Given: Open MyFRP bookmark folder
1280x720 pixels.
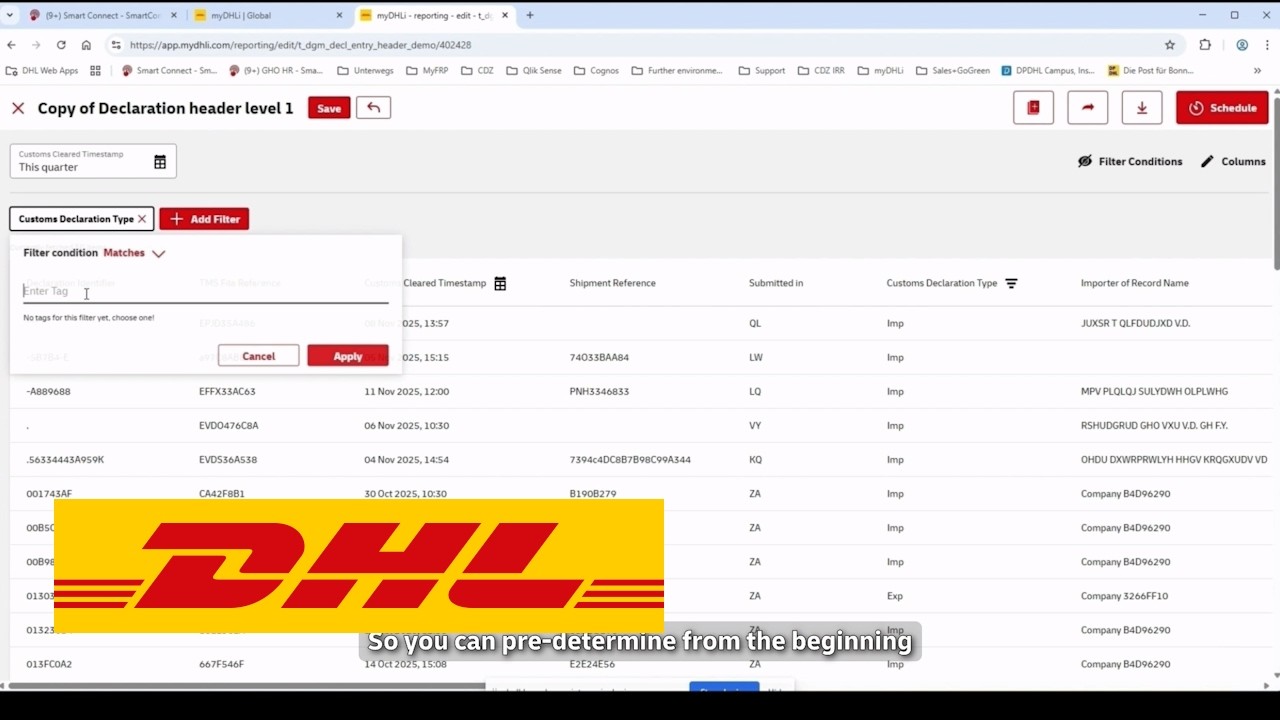Looking at the screenshot, I should 428,71.
